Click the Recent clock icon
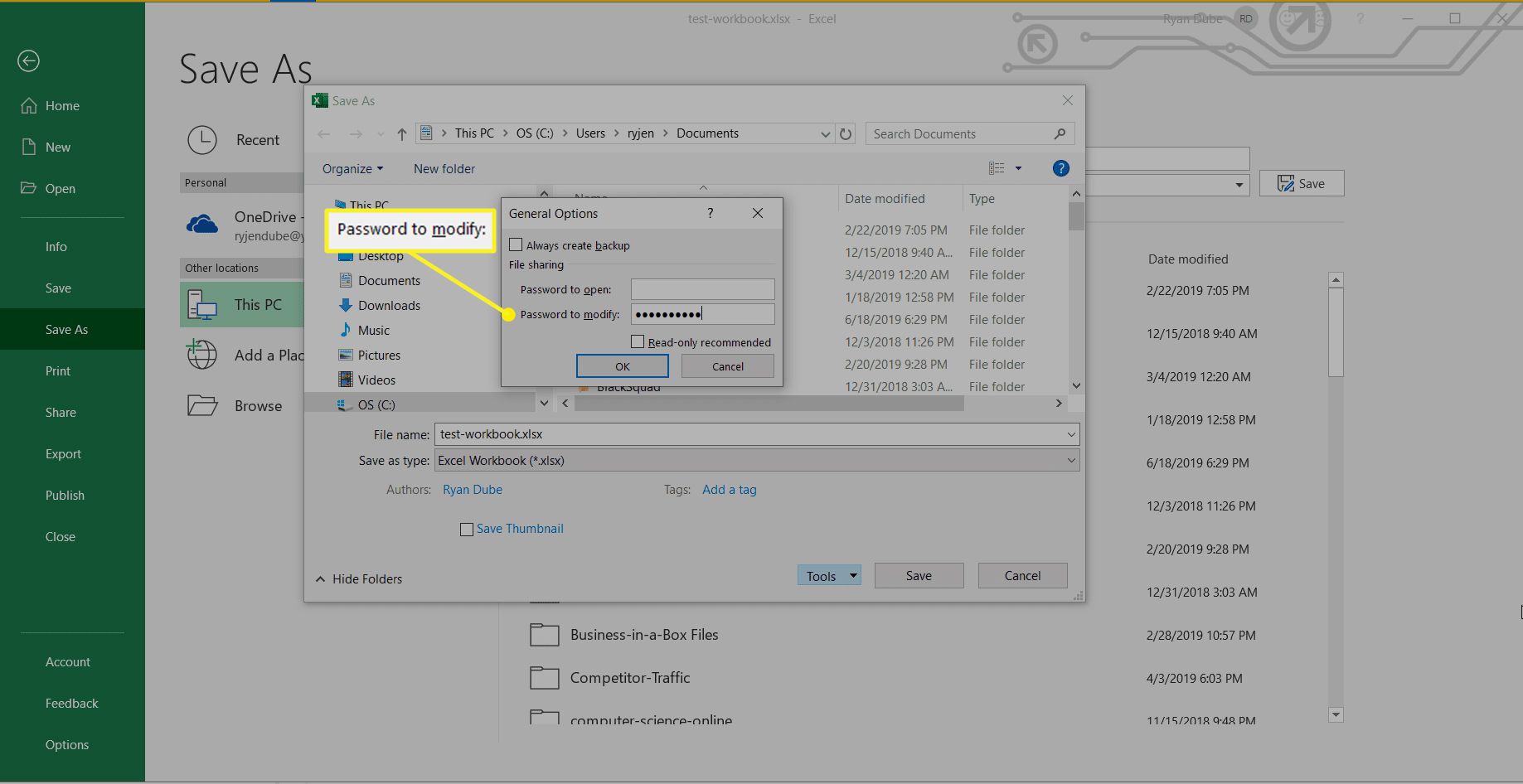Screen dimensions: 1523x784 pyautogui.click(x=201, y=140)
